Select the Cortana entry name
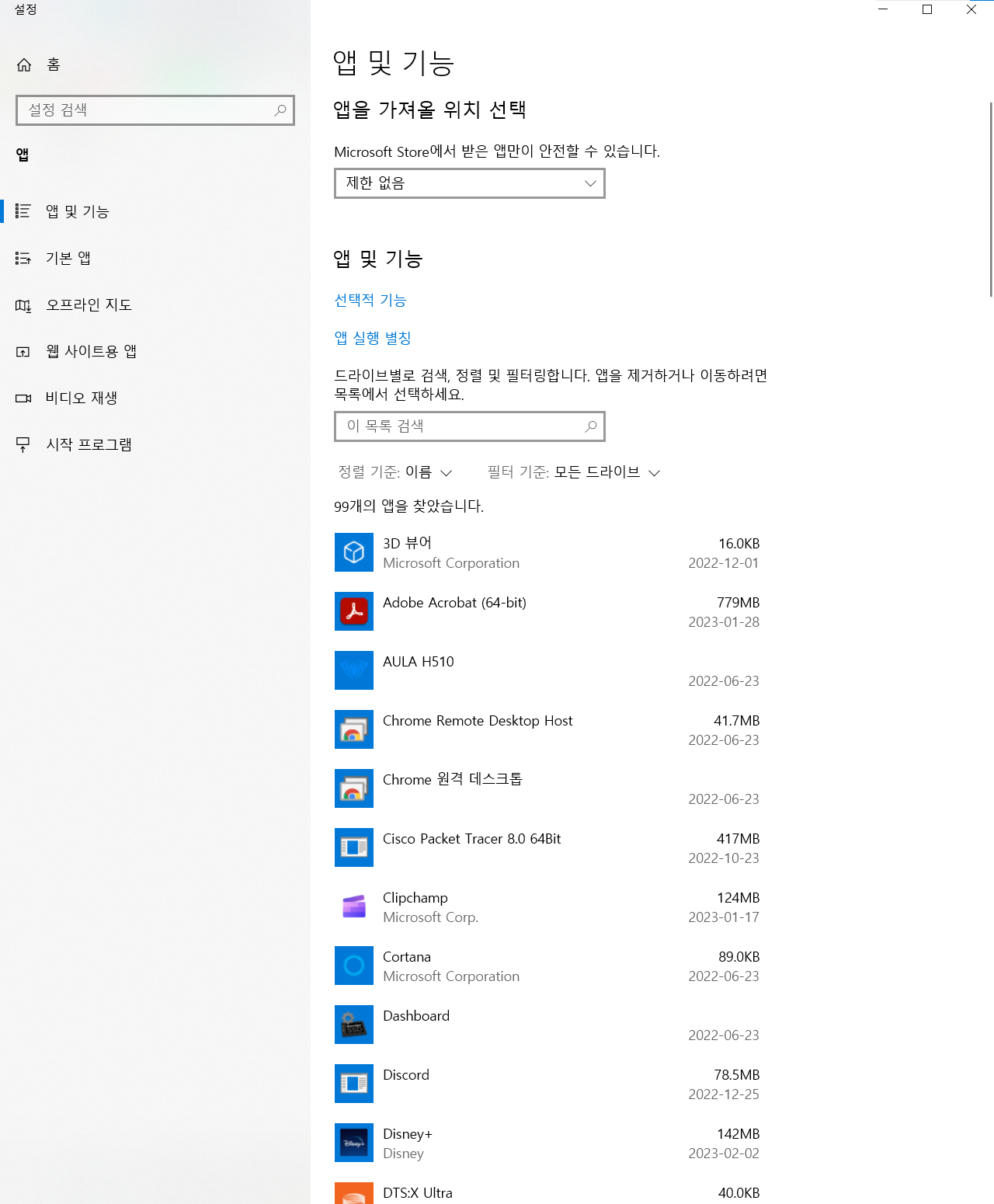The height and width of the screenshot is (1204, 994). tap(407, 957)
